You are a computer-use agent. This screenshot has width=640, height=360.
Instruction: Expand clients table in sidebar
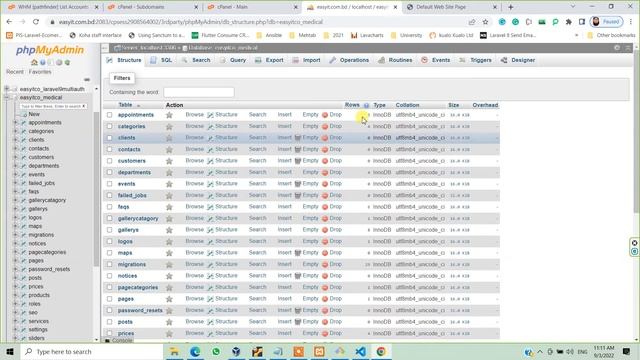coord(16,140)
